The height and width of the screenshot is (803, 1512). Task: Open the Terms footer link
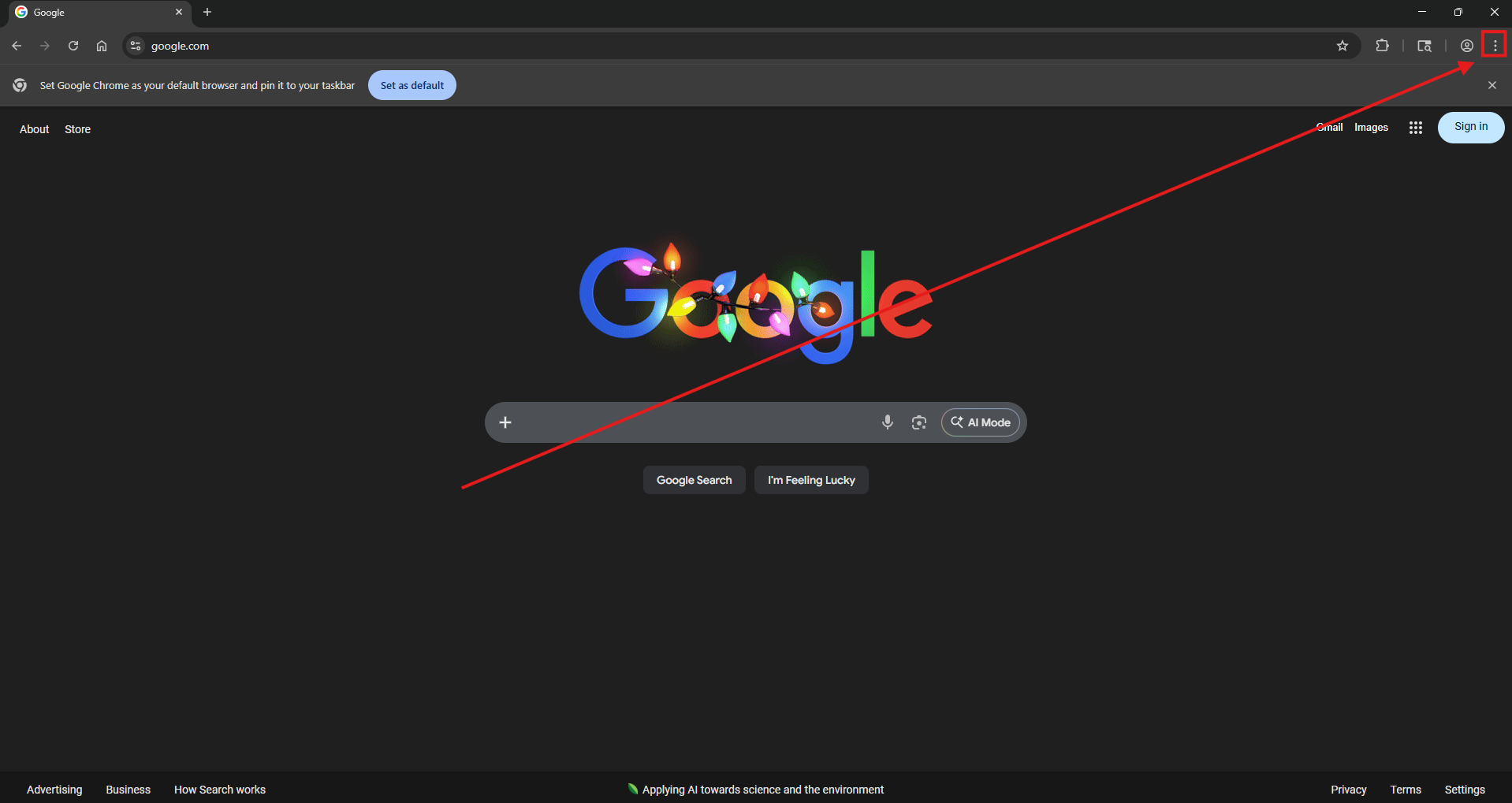pos(1406,790)
